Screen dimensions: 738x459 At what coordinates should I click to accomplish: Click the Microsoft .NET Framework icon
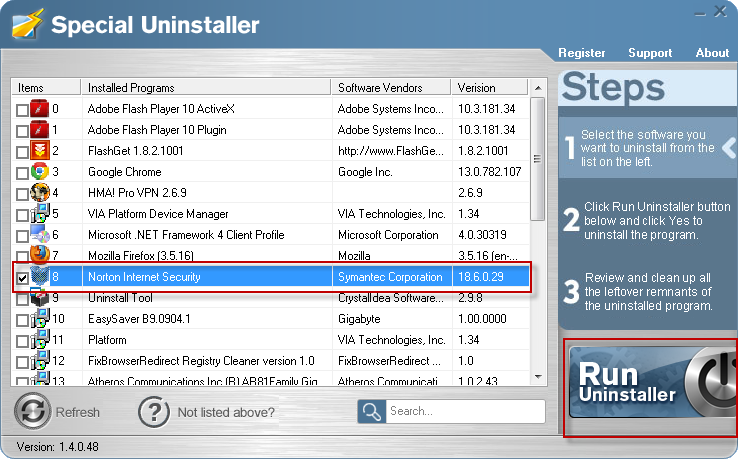coord(40,234)
